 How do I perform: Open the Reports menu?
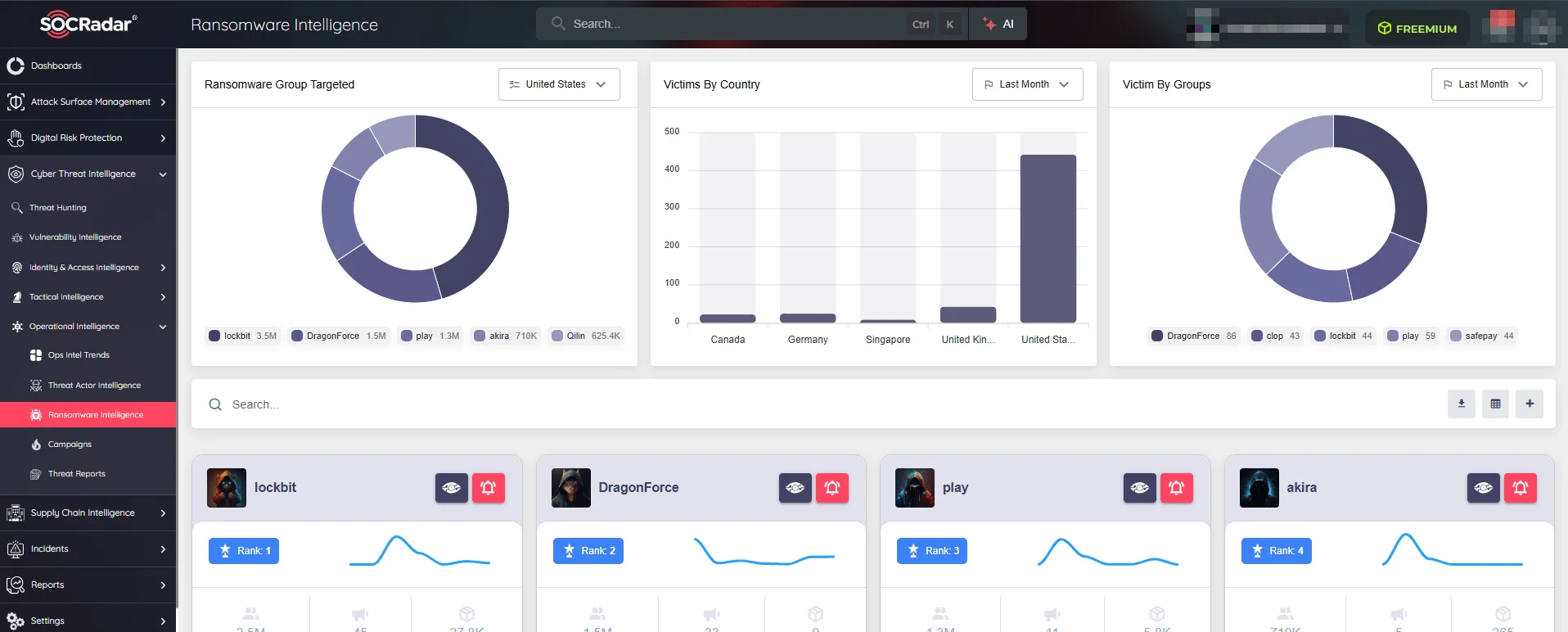click(88, 585)
